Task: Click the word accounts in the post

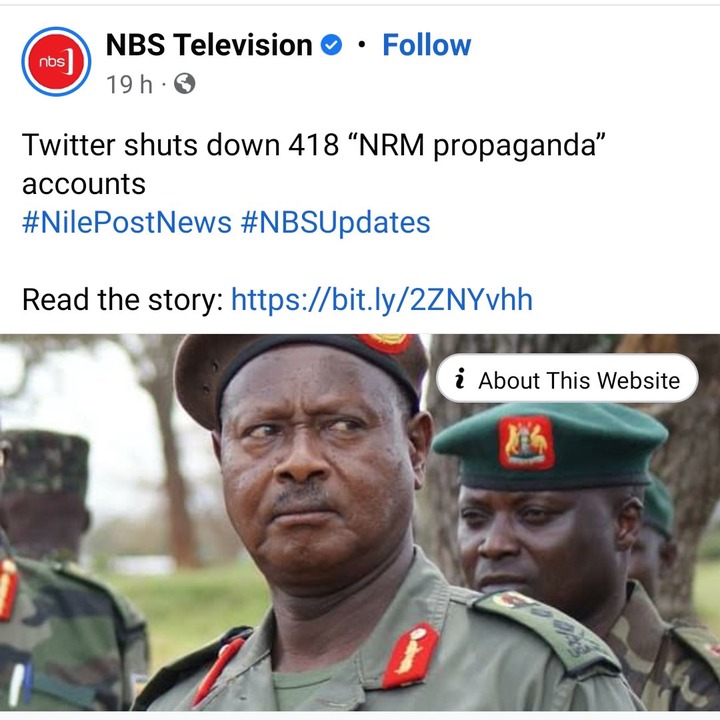Action: pos(84,184)
